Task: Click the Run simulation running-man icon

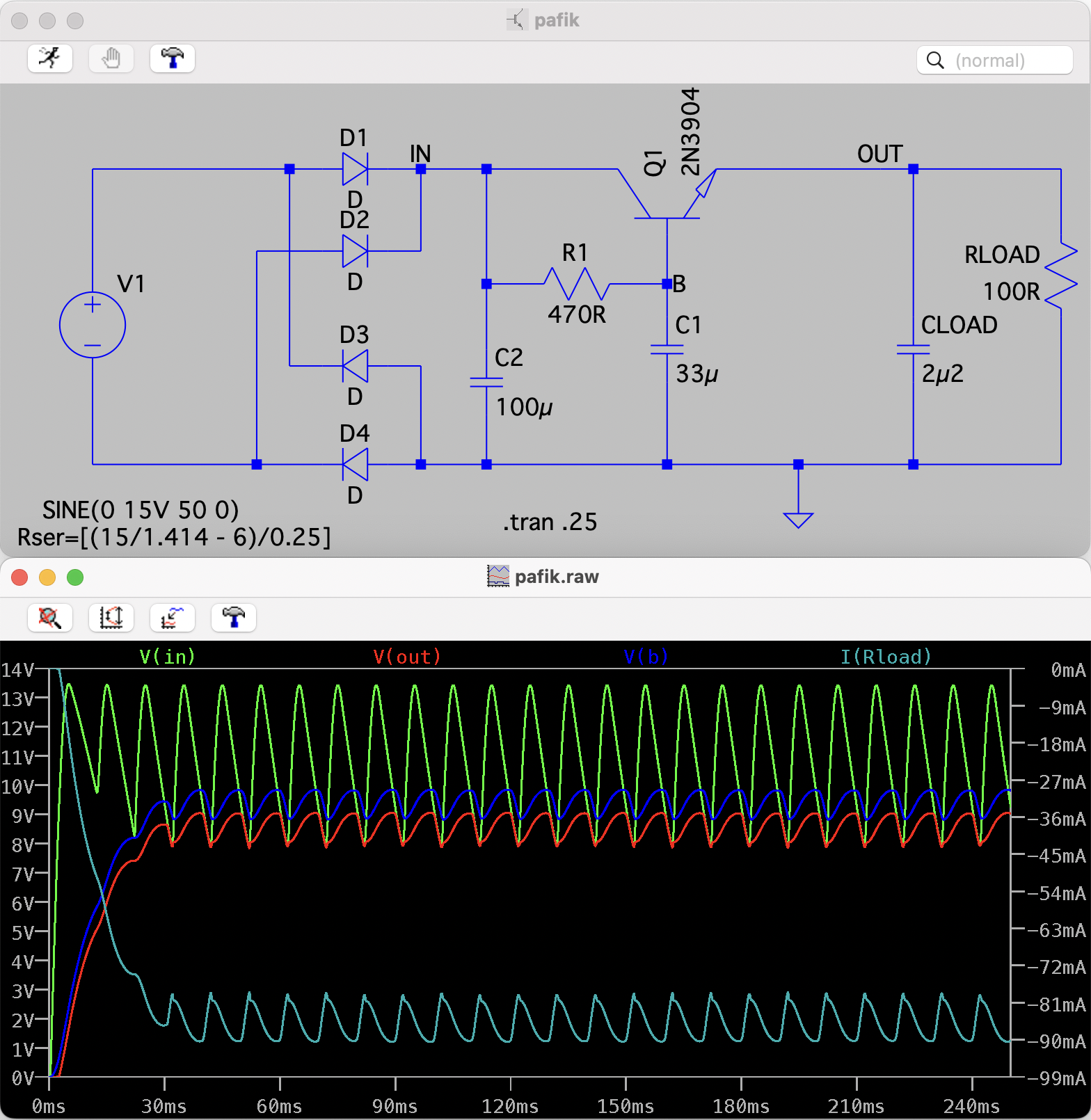Action: (50, 58)
